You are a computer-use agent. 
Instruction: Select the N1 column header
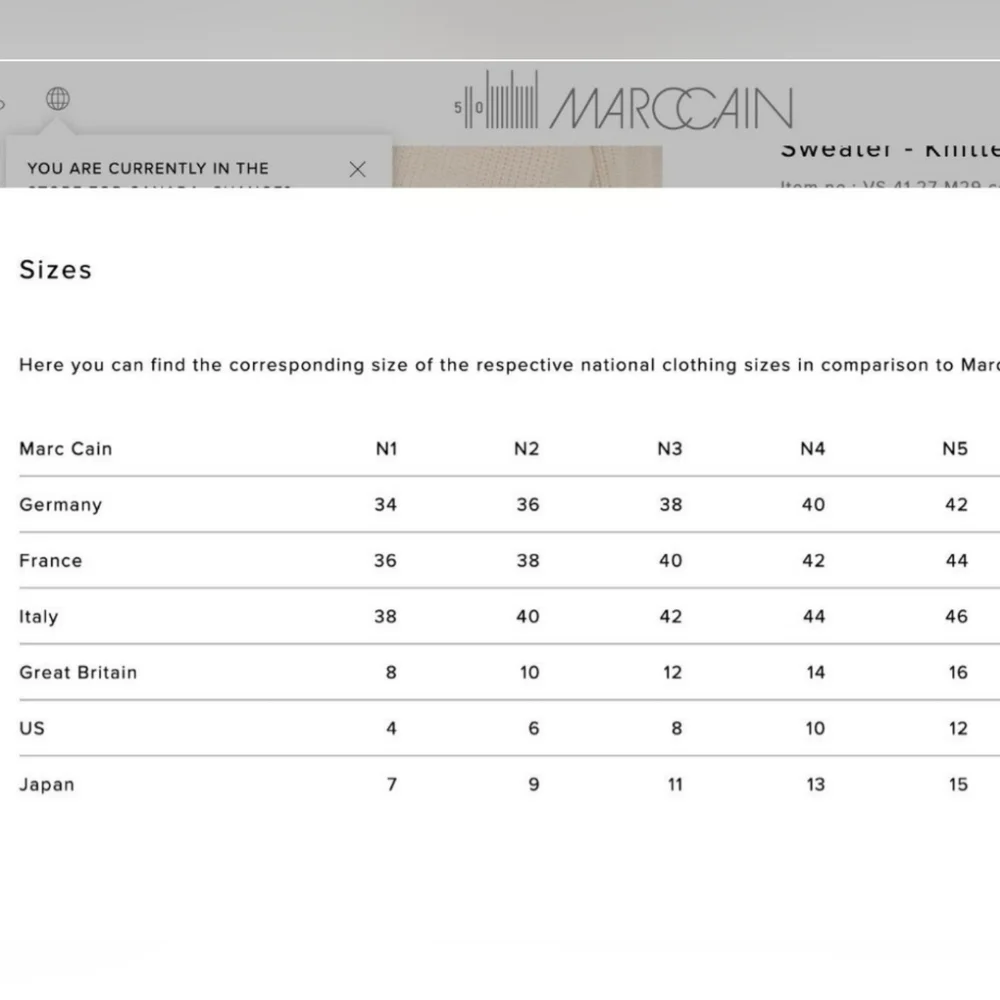point(386,449)
